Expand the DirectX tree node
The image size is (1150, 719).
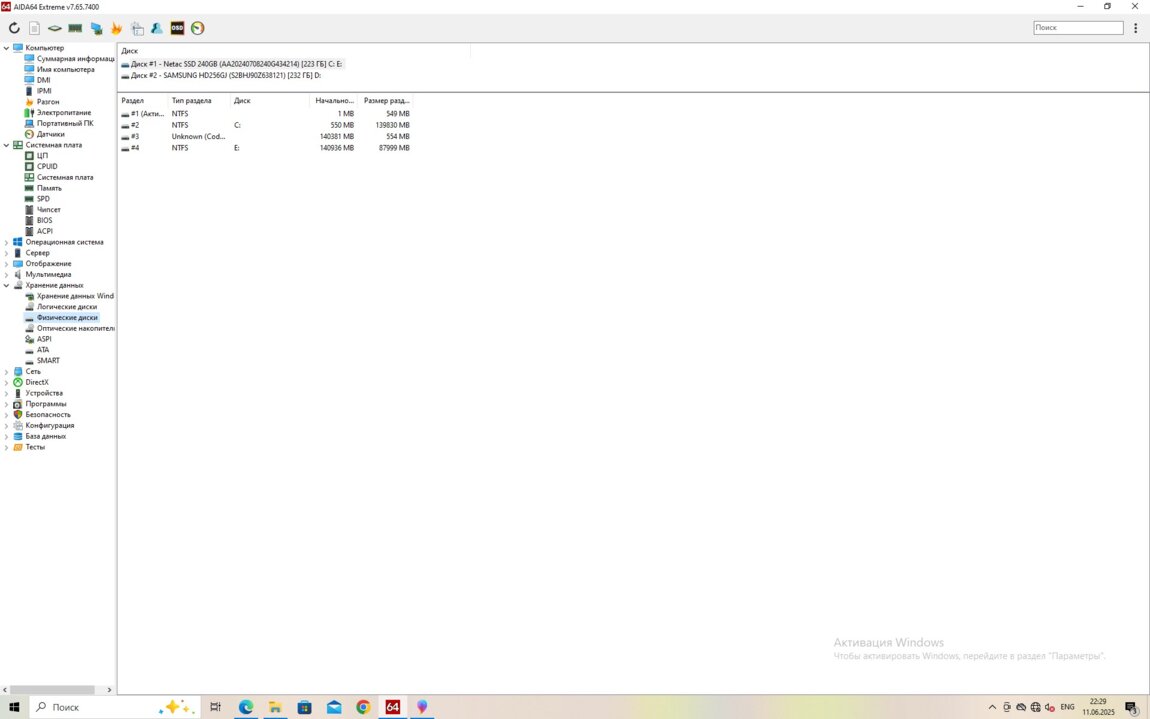[x=6, y=382]
